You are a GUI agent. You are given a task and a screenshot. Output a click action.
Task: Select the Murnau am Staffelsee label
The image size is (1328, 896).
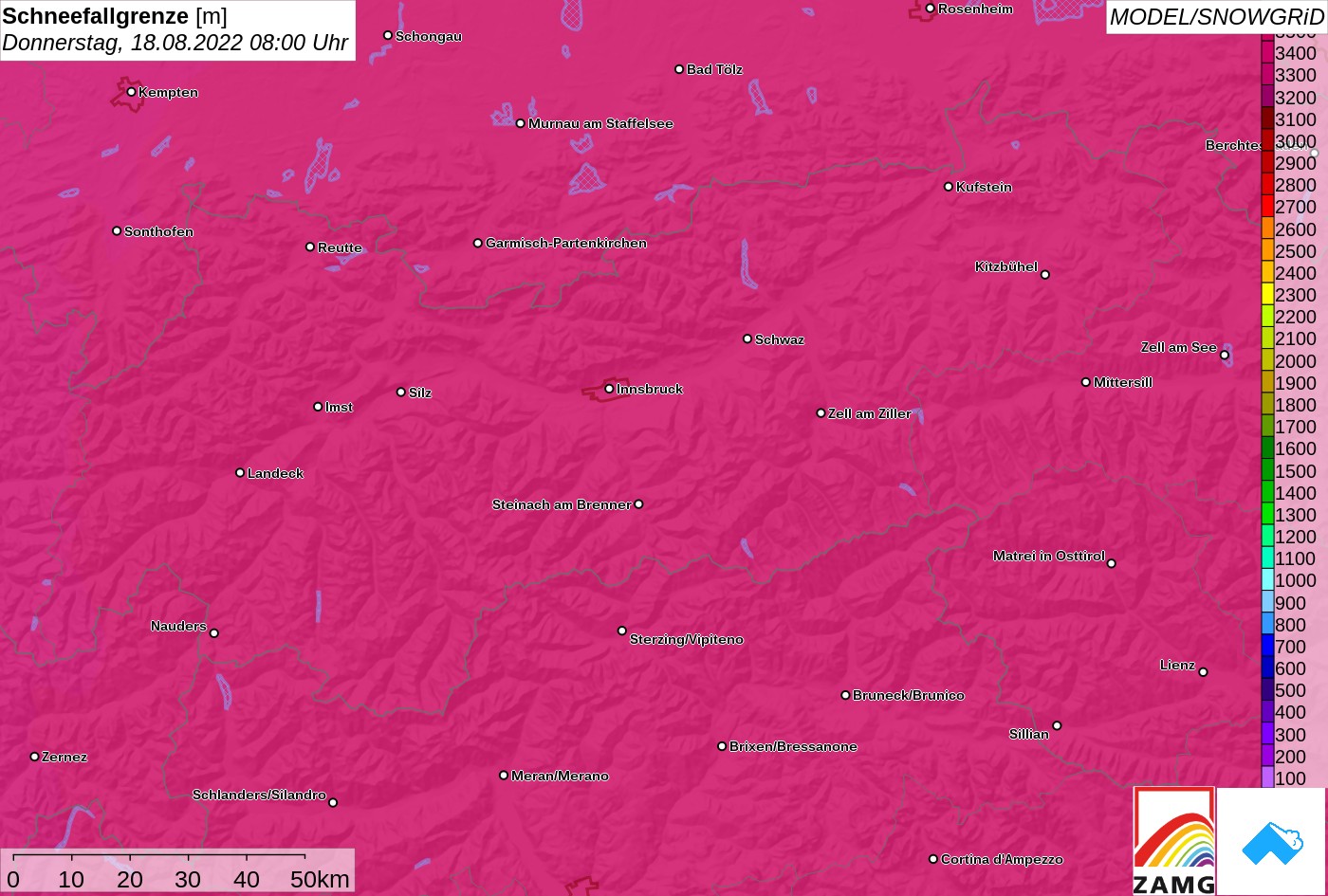[600, 123]
